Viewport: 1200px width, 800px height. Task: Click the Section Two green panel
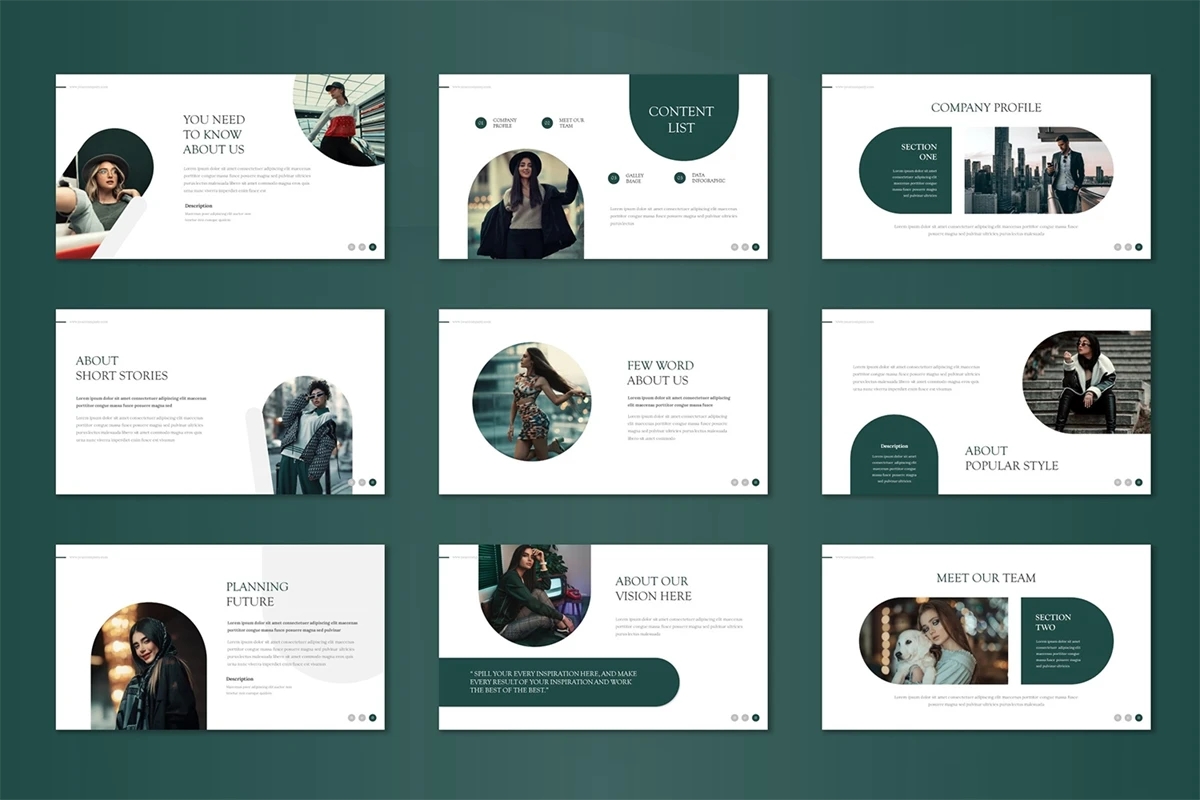coord(1065,640)
